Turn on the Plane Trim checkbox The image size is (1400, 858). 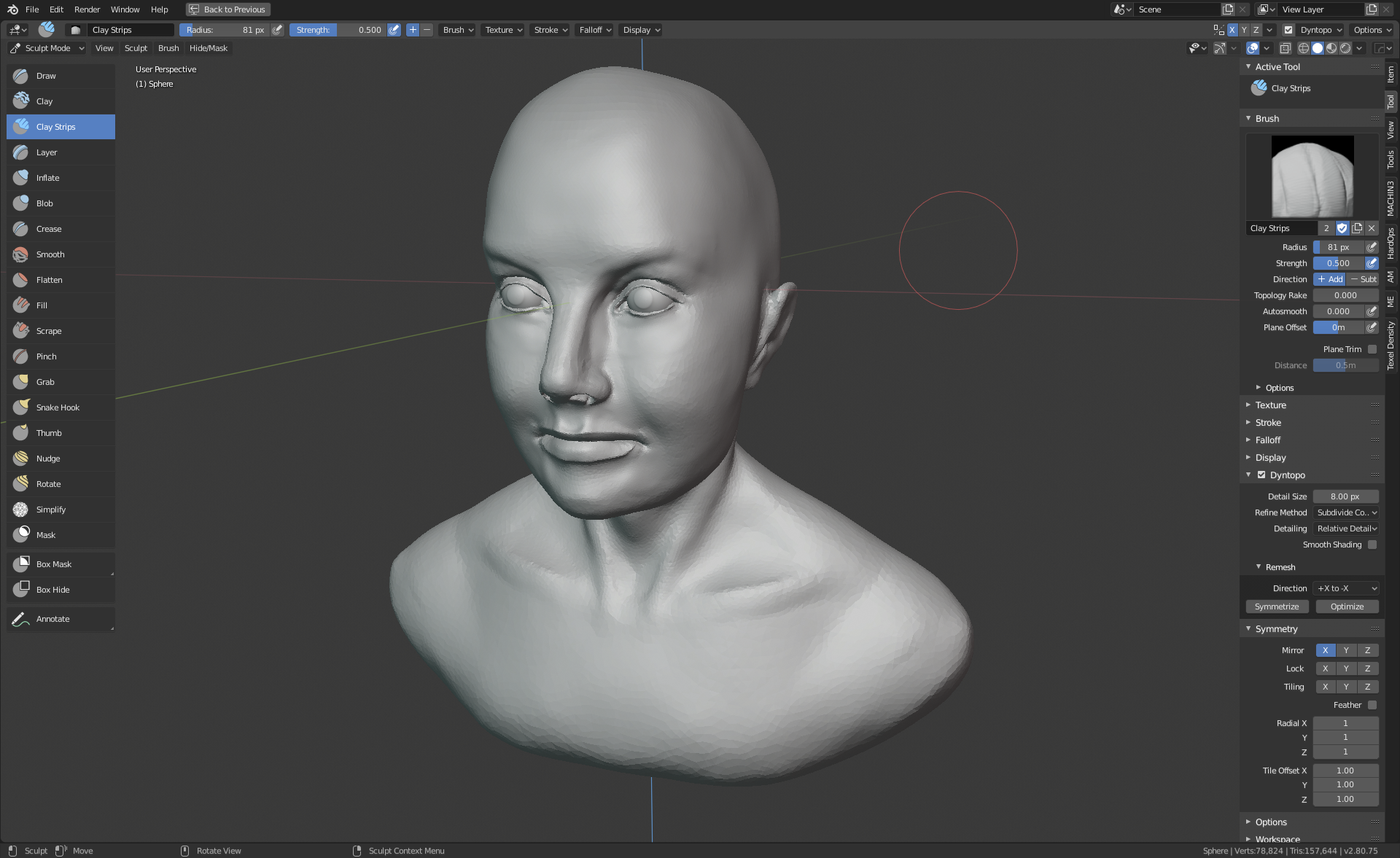click(1372, 349)
